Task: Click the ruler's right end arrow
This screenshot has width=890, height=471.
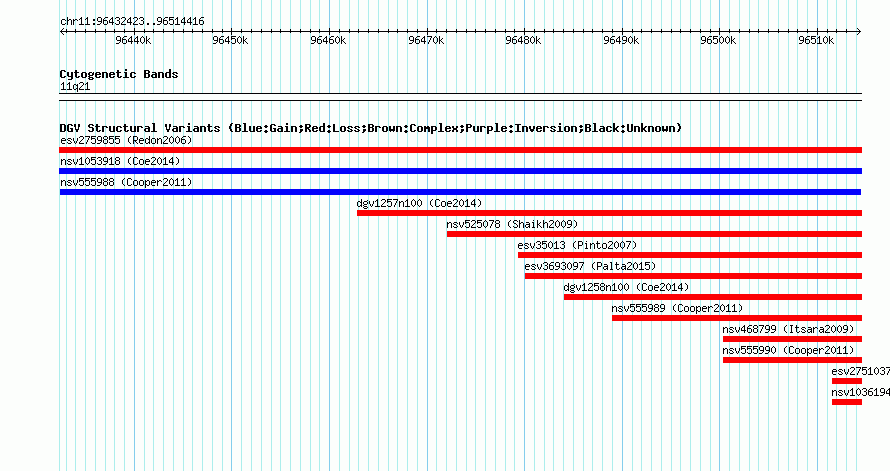Action: click(859, 32)
